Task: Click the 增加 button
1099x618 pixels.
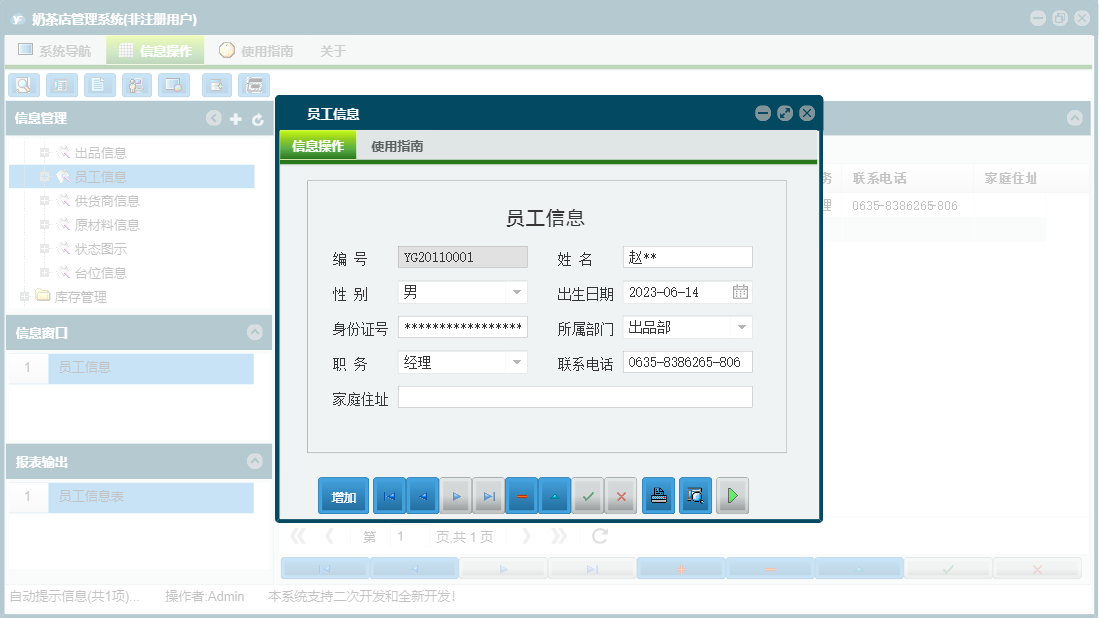Action: [x=343, y=495]
